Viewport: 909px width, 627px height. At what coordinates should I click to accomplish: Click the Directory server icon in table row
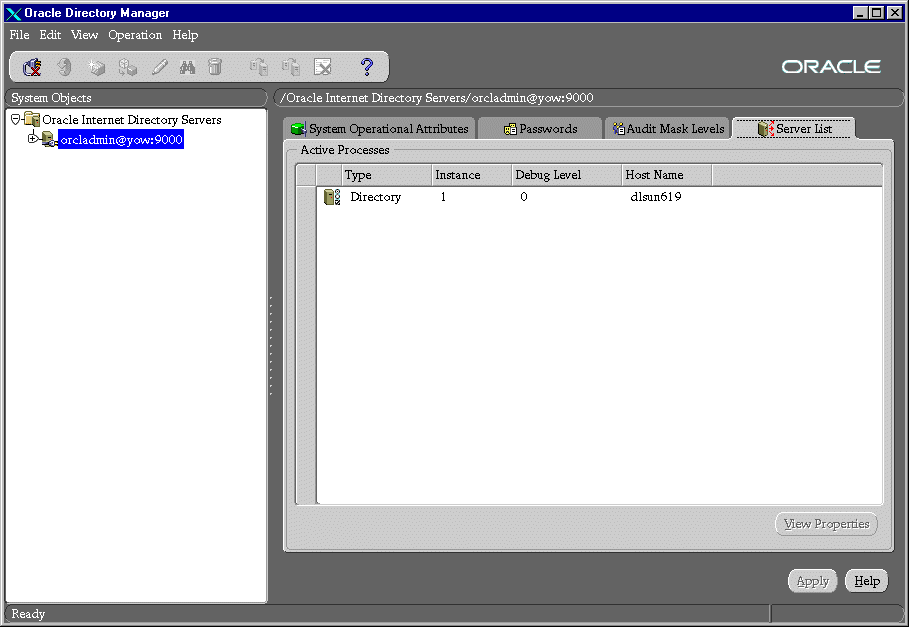click(x=332, y=197)
